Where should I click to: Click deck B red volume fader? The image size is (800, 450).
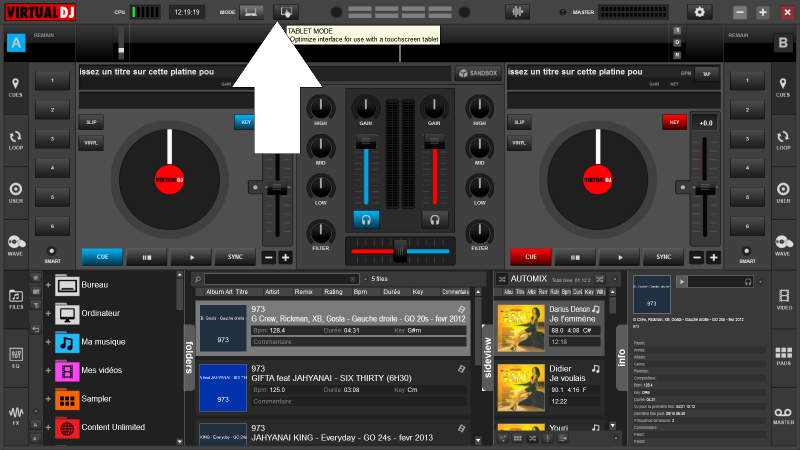coord(434,142)
